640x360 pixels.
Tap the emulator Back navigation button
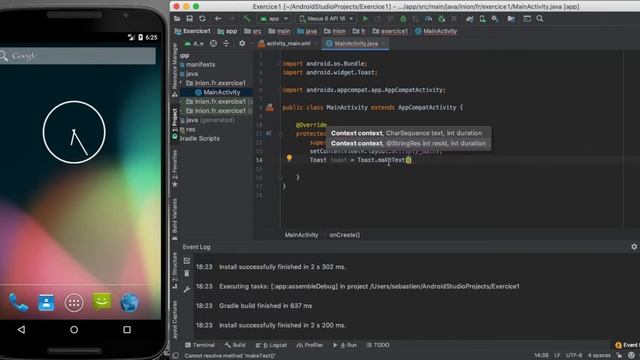tap(21, 329)
